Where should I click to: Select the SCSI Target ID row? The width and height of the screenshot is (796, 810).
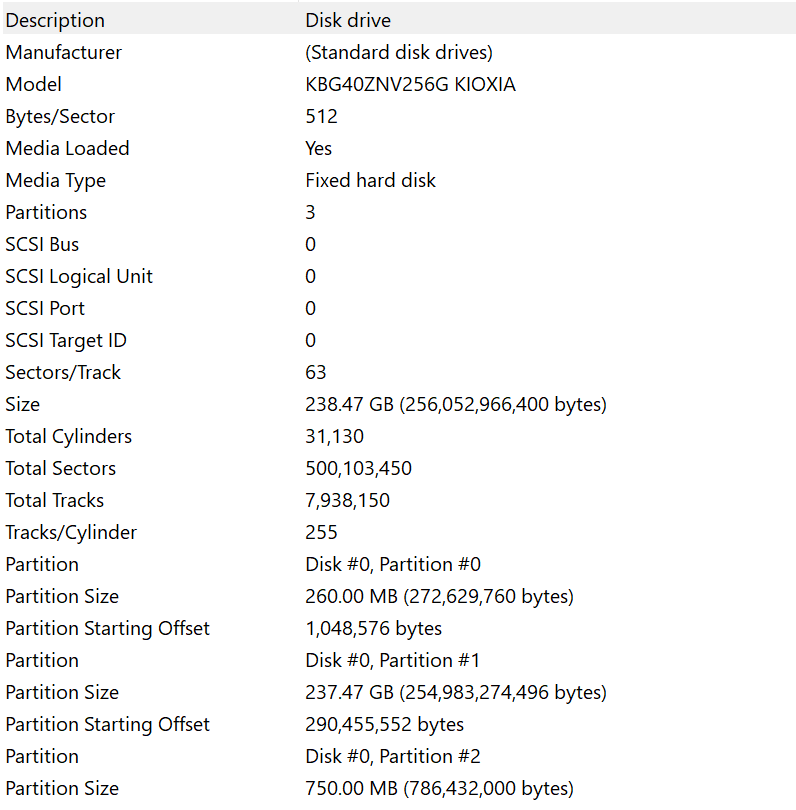tap(68, 340)
